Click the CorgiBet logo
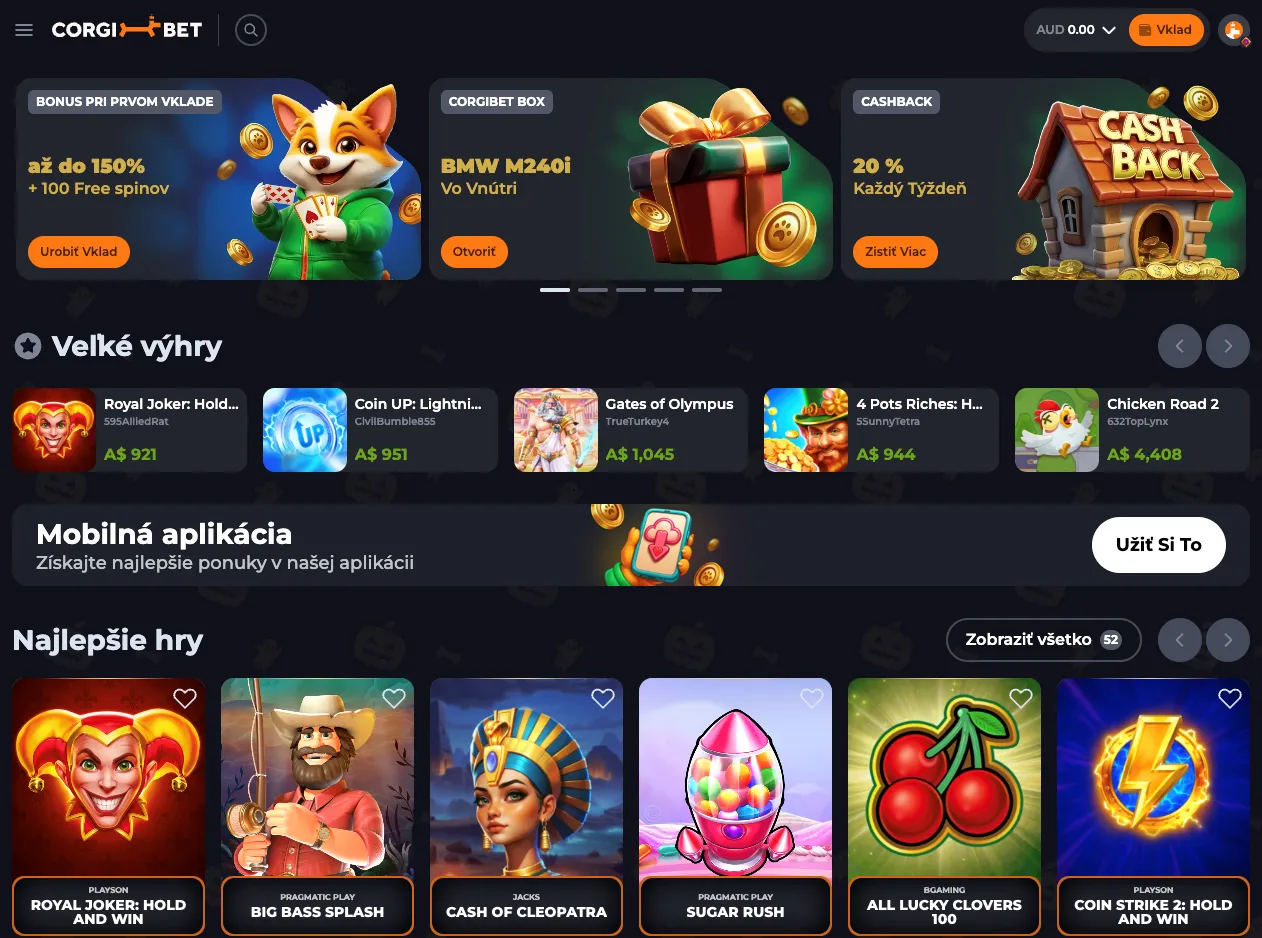Viewport: 1262px width, 938px height. click(127, 30)
